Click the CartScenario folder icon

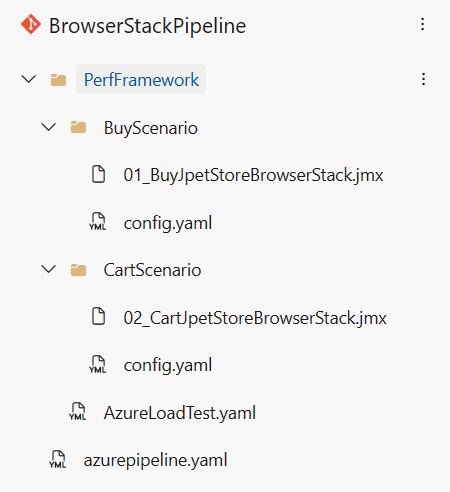[78, 270]
